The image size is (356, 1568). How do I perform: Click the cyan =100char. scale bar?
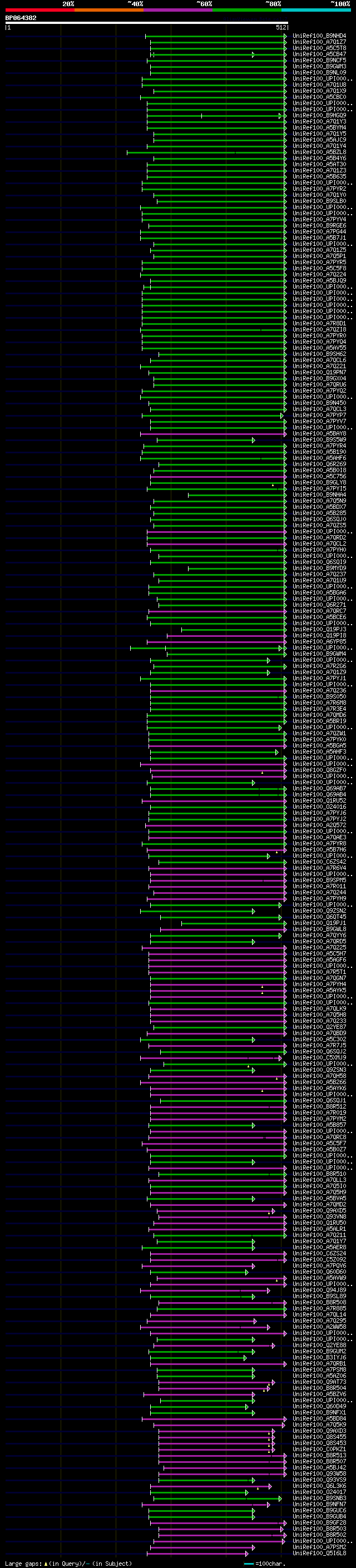[x=248, y=1564]
